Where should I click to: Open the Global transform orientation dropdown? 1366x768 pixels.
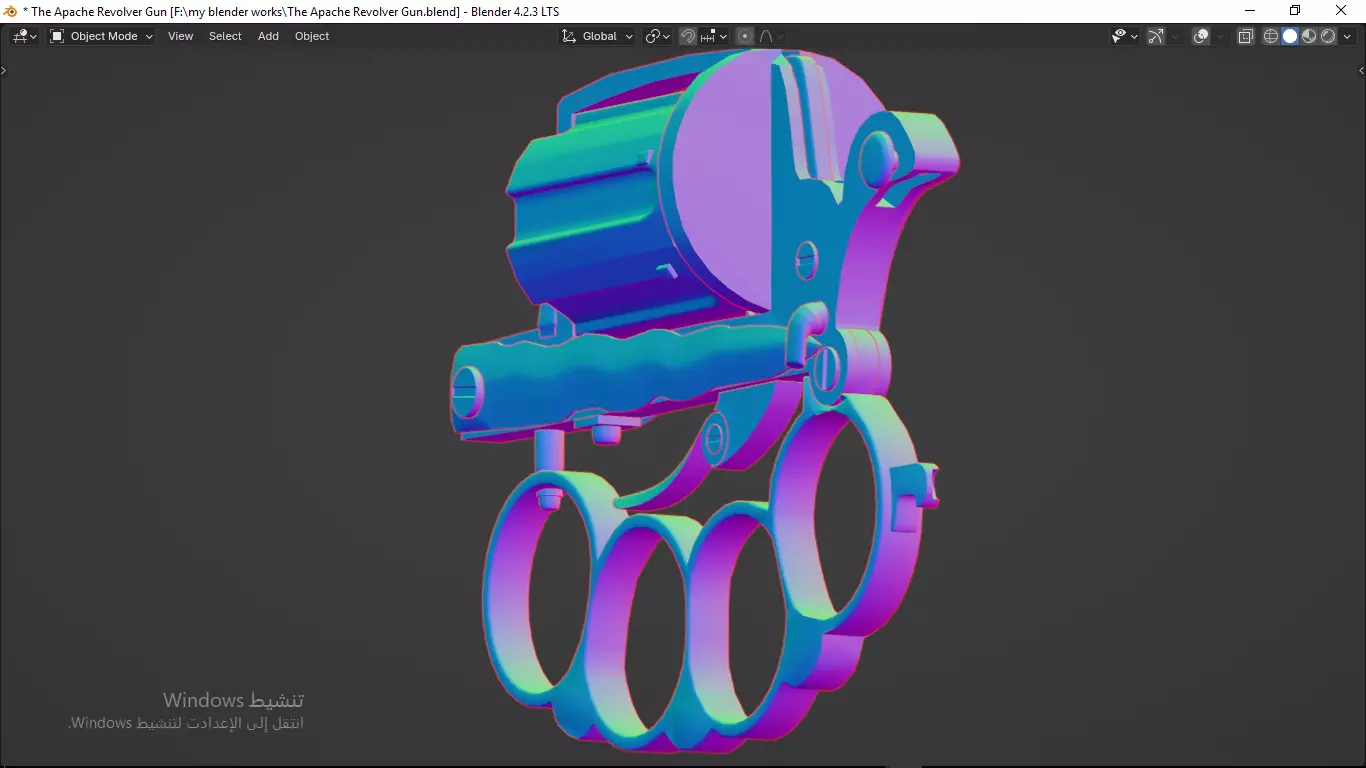tap(598, 36)
